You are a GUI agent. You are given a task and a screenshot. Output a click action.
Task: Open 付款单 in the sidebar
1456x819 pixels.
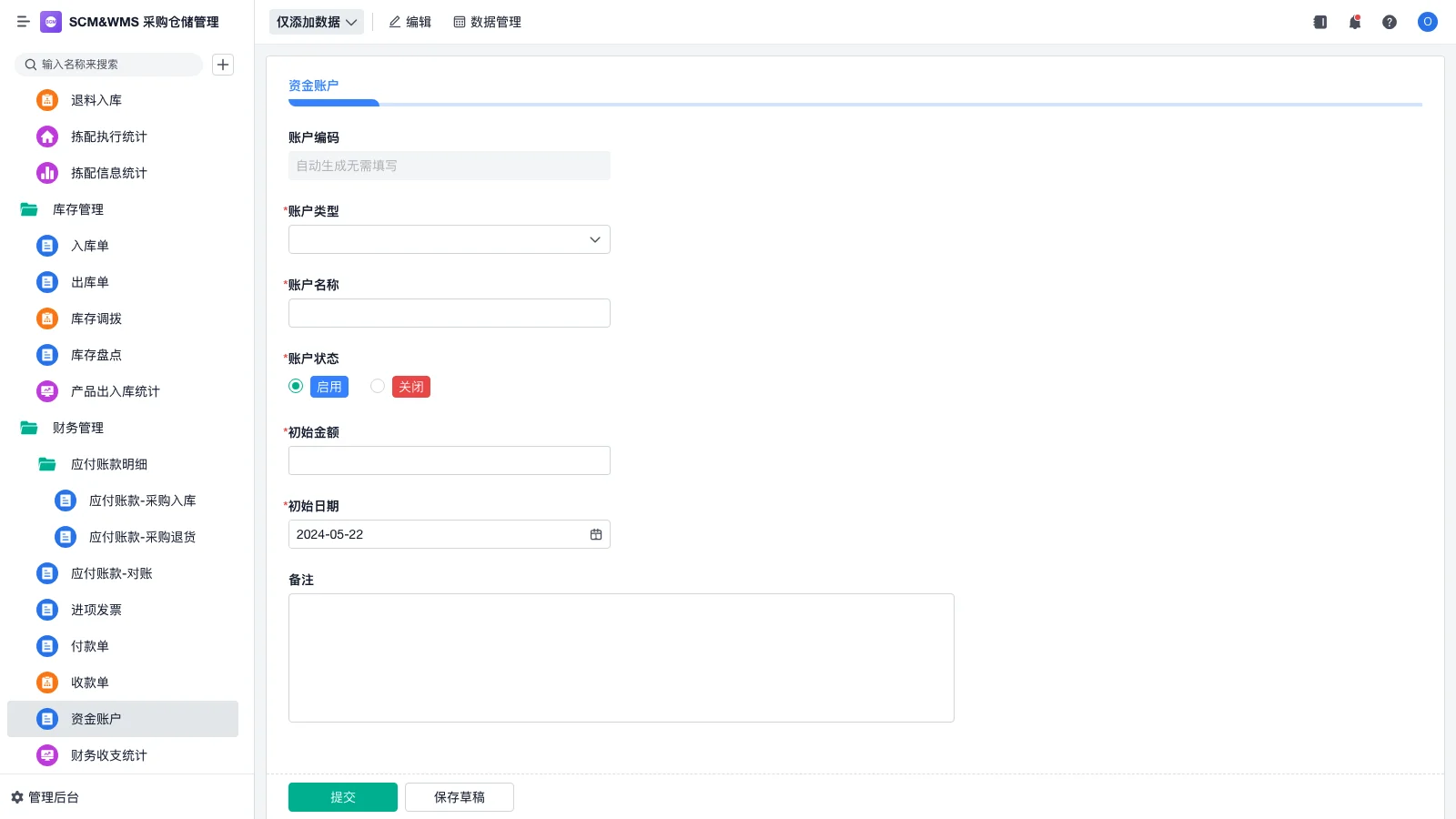123,646
